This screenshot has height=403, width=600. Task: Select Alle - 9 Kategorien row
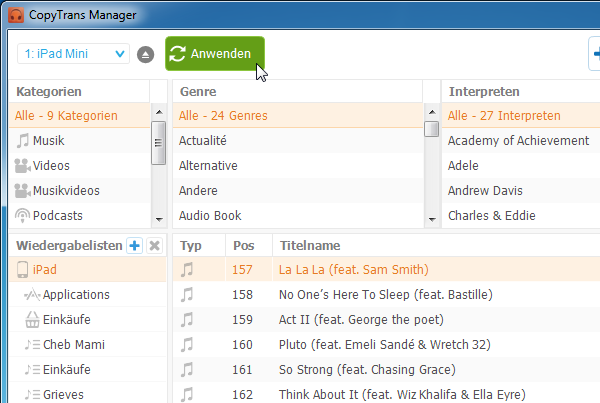(x=79, y=116)
